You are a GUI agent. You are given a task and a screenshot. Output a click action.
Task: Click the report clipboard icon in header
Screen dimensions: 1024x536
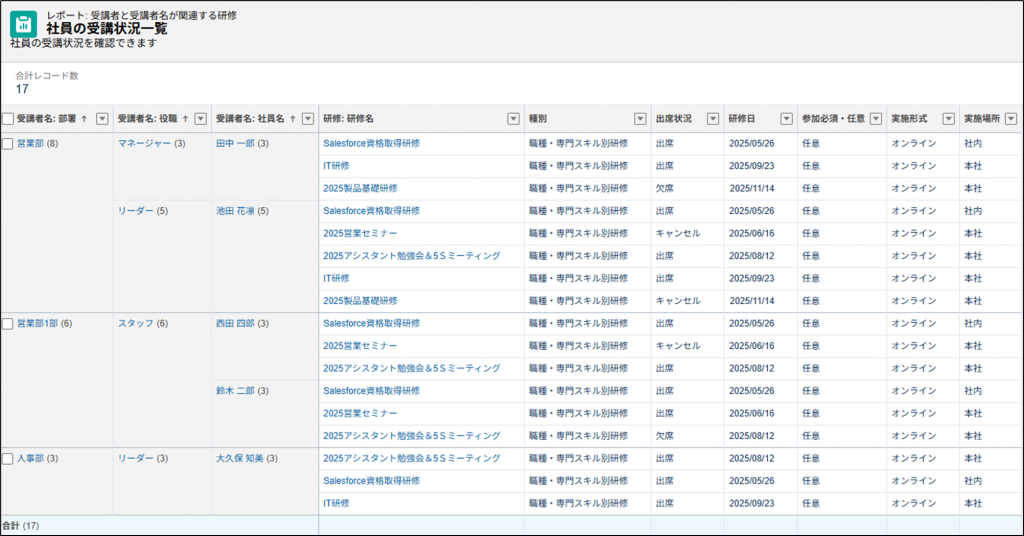click(x=24, y=27)
